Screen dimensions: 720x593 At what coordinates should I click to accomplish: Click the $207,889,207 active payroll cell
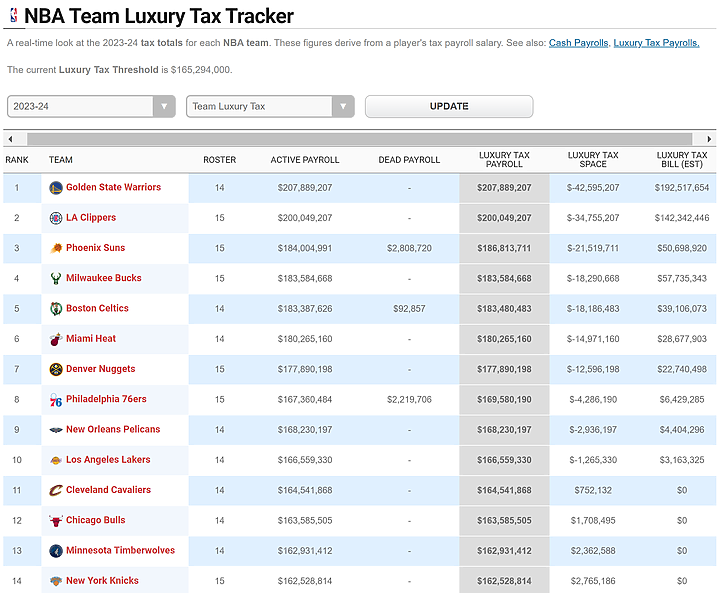[305, 188]
